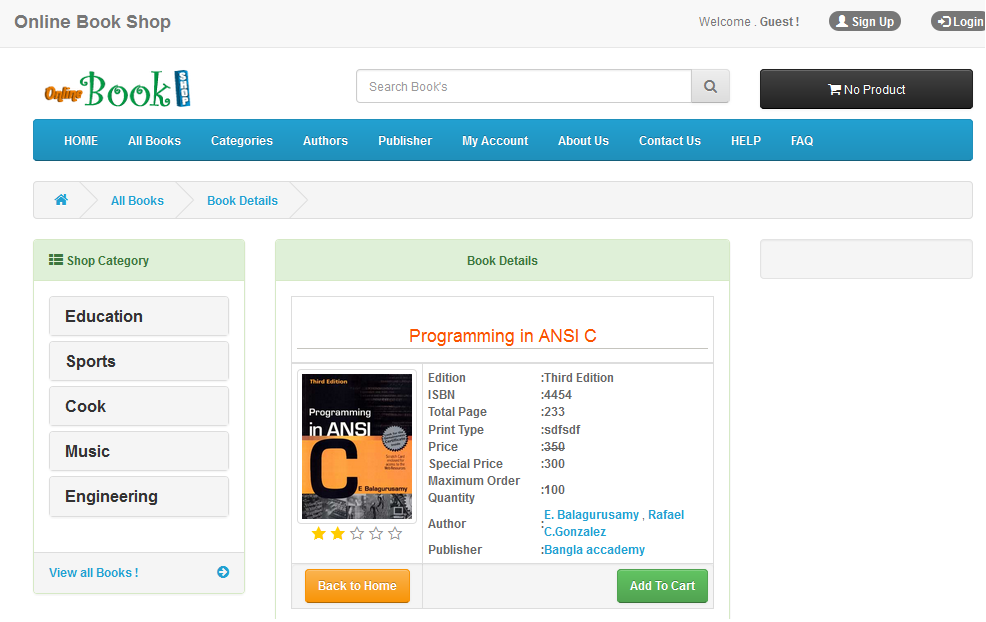Image resolution: width=986 pixels, height=622 pixels.
Task: Open the Categories menu item
Action: click(242, 141)
